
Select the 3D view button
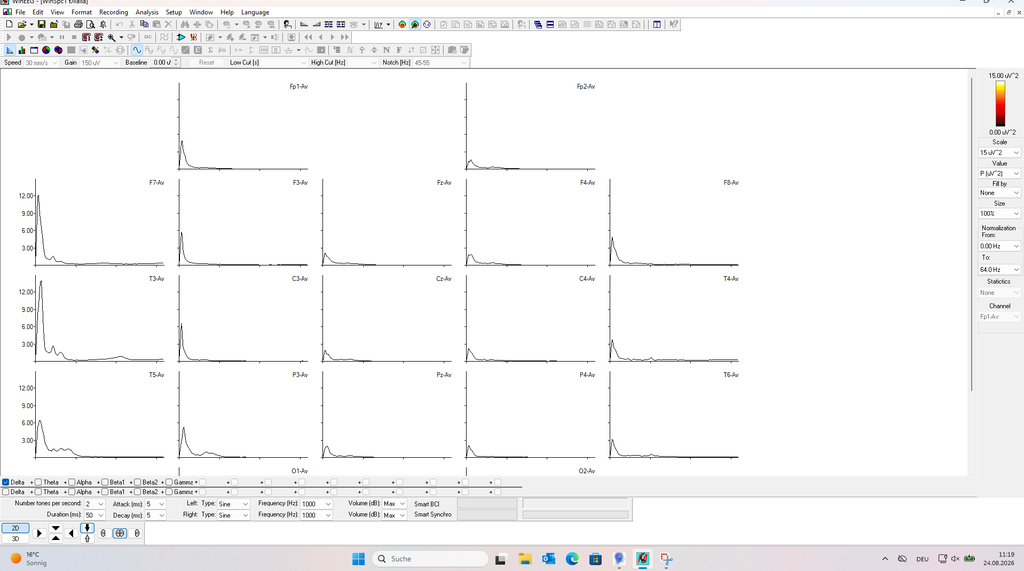15,539
